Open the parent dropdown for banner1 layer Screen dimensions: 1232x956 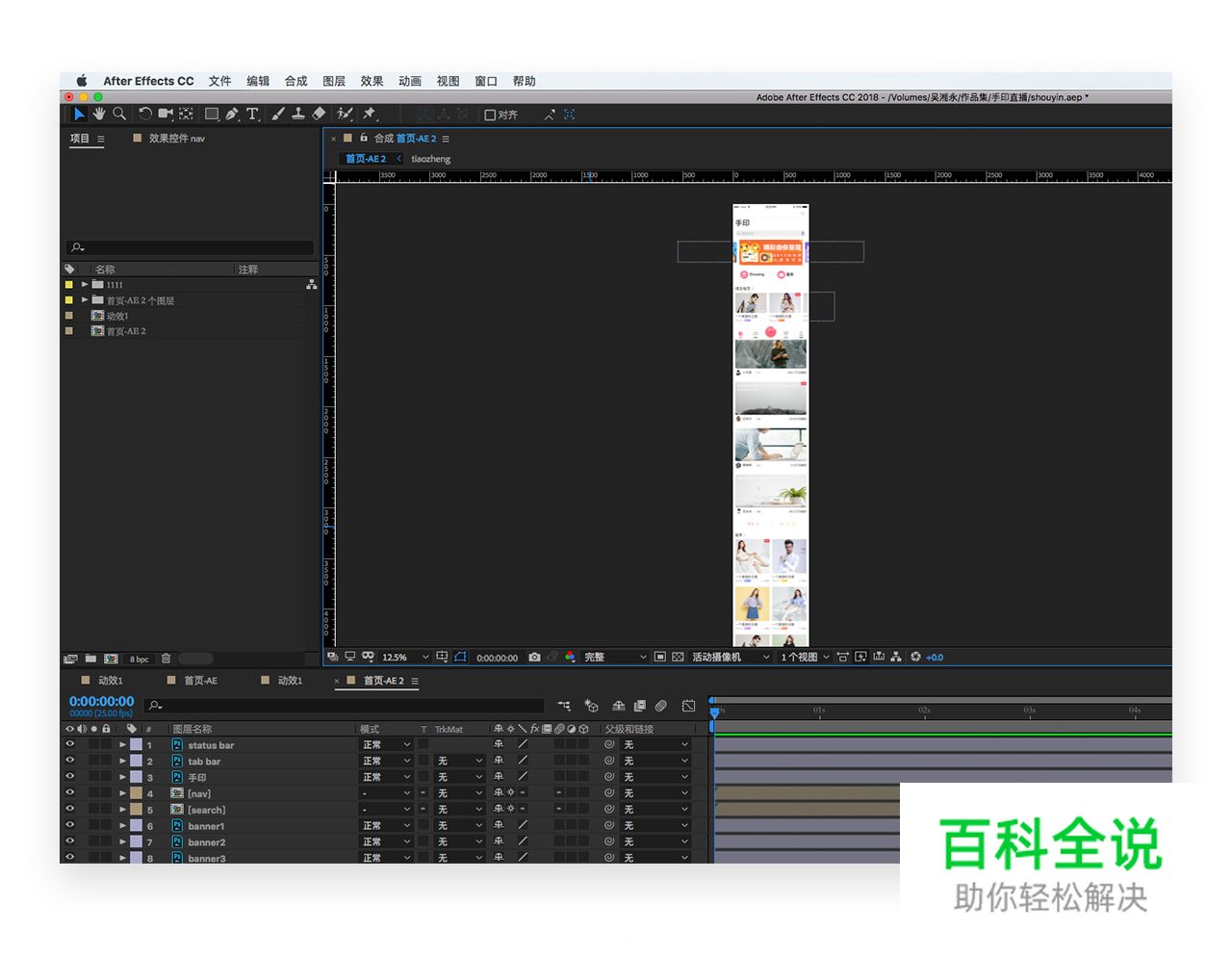pyautogui.click(x=655, y=825)
